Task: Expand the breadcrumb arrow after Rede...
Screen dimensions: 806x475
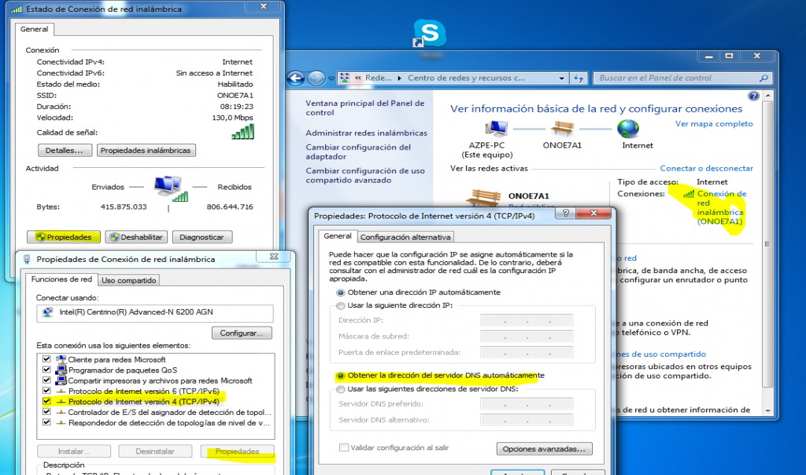Action: coord(400,78)
